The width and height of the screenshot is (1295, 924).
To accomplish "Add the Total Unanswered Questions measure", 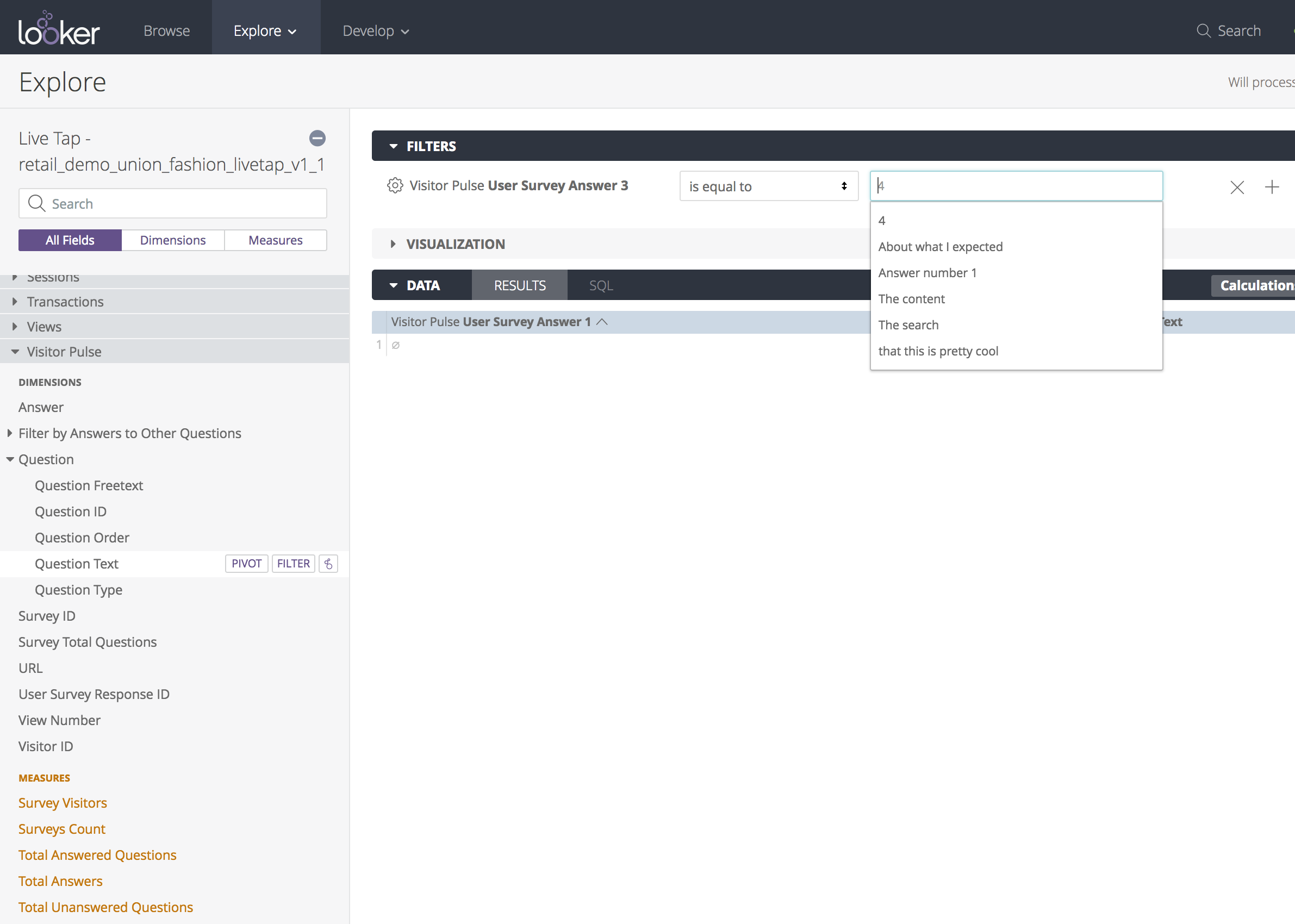I will pyautogui.click(x=106, y=908).
